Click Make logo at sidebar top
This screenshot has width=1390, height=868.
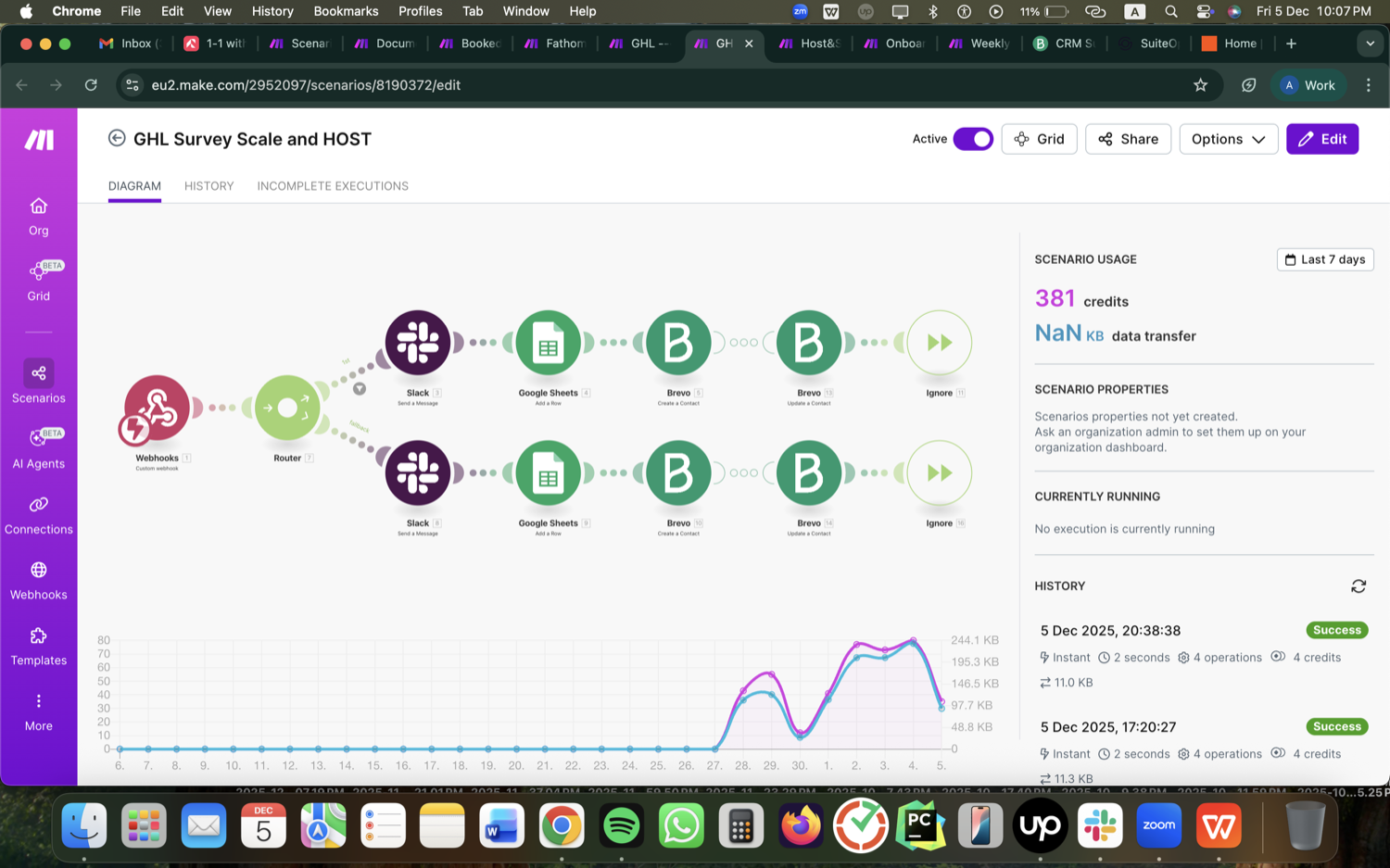pyautogui.click(x=39, y=140)
